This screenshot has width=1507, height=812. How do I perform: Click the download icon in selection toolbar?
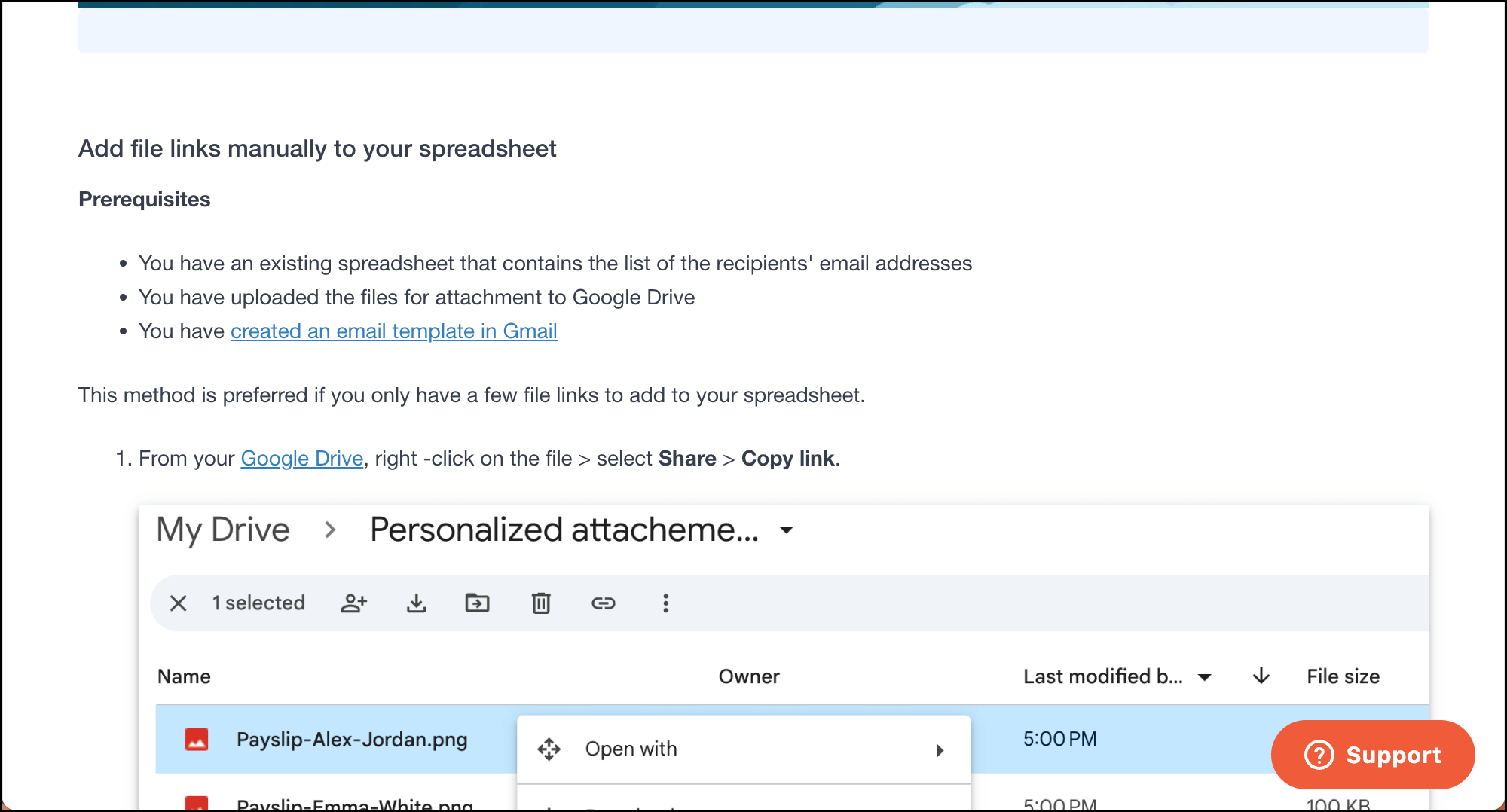point(416,603)
